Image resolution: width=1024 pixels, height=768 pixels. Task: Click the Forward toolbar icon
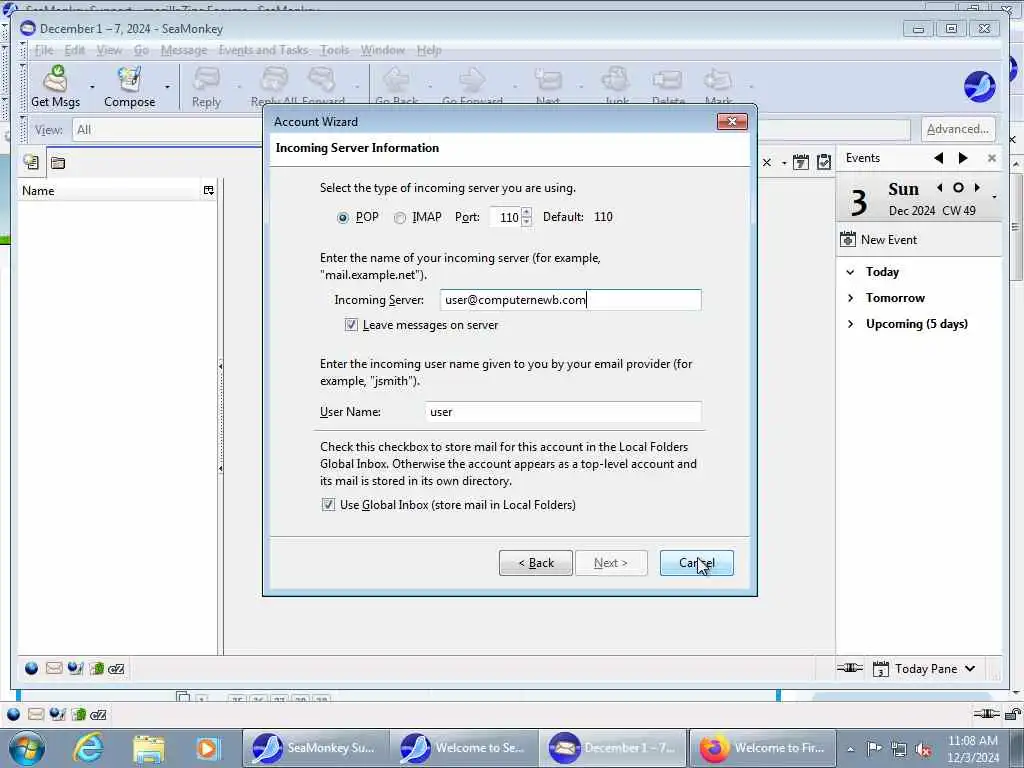321,80
